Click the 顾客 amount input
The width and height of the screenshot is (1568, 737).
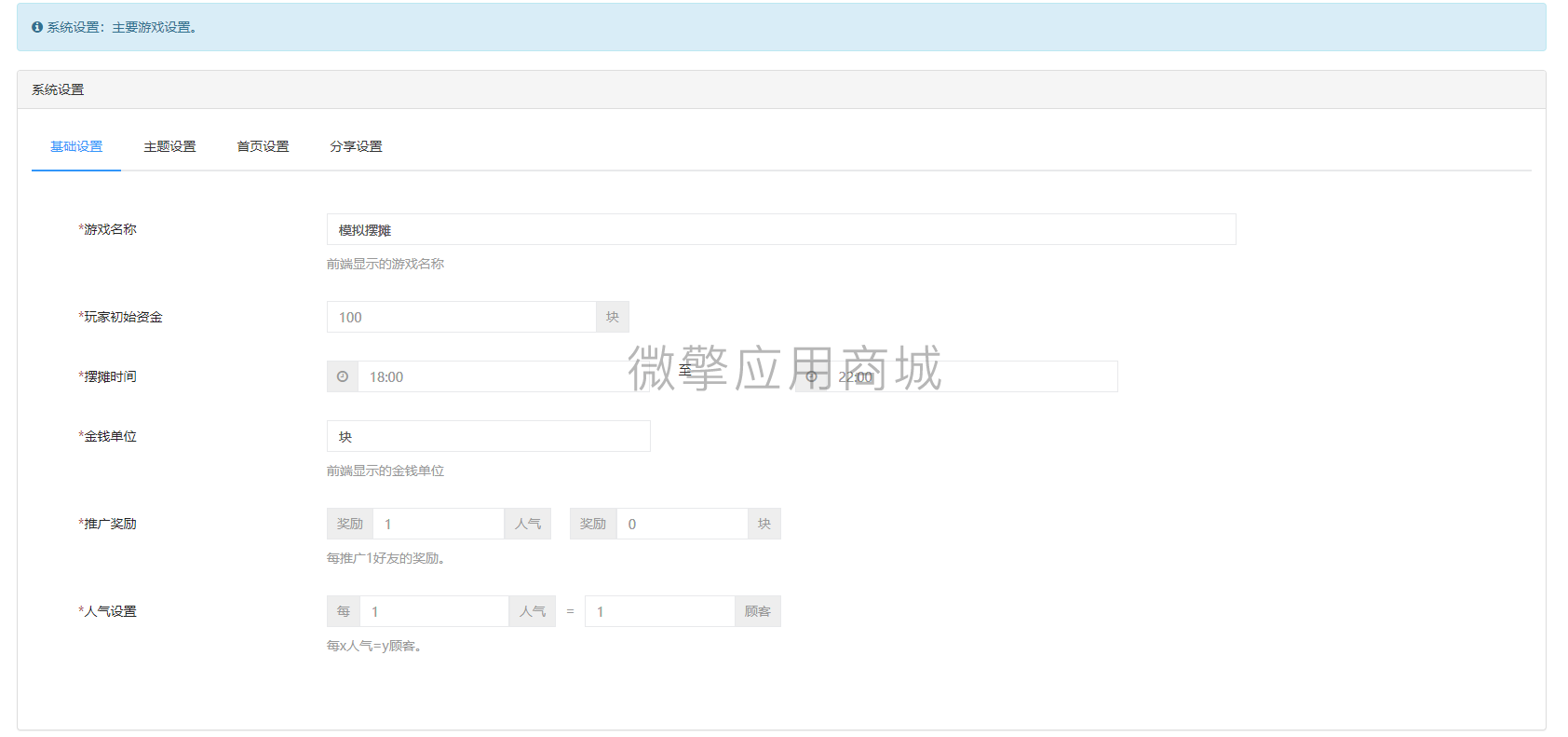660,611
